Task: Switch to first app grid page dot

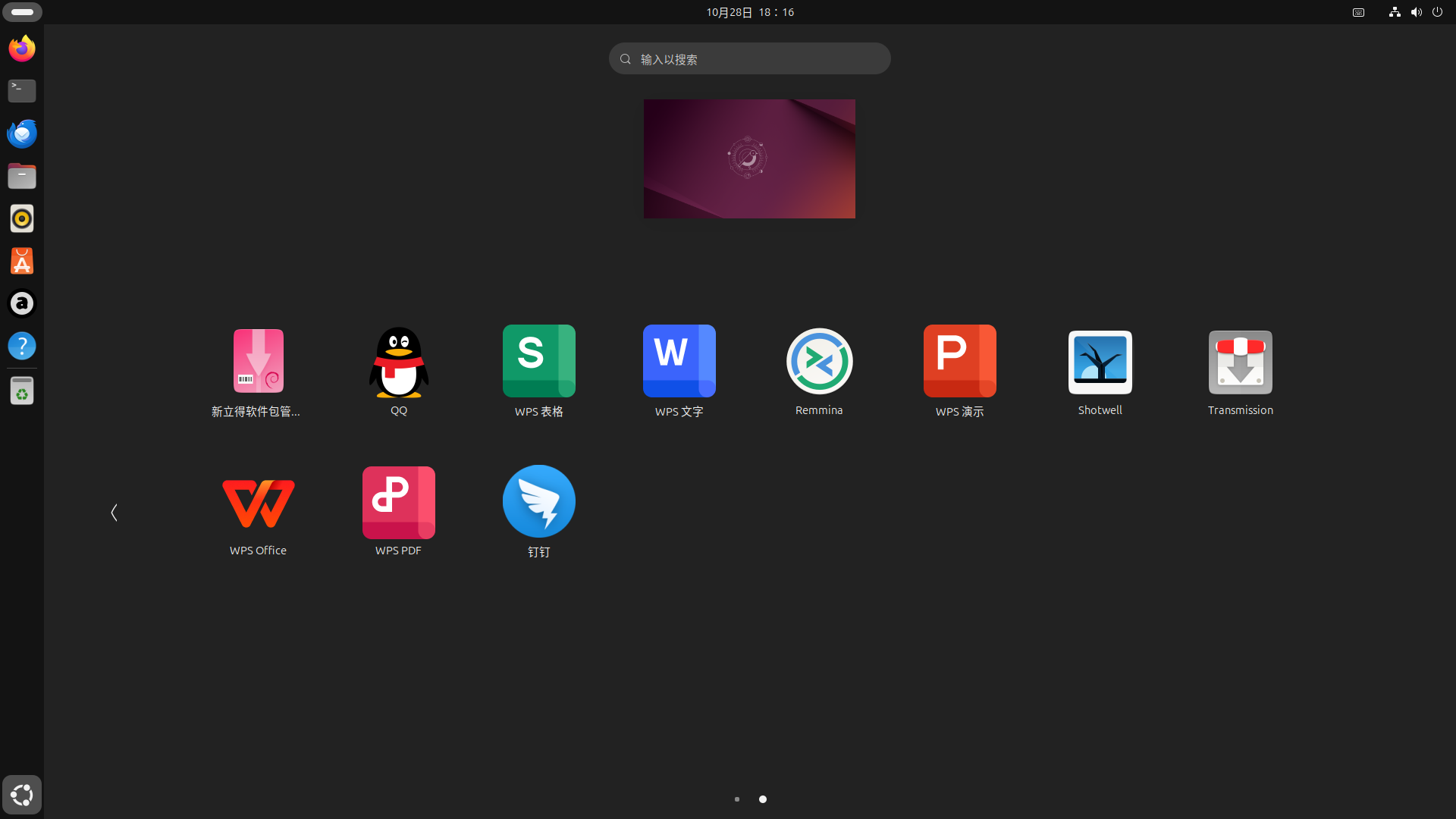Action: 737,799
